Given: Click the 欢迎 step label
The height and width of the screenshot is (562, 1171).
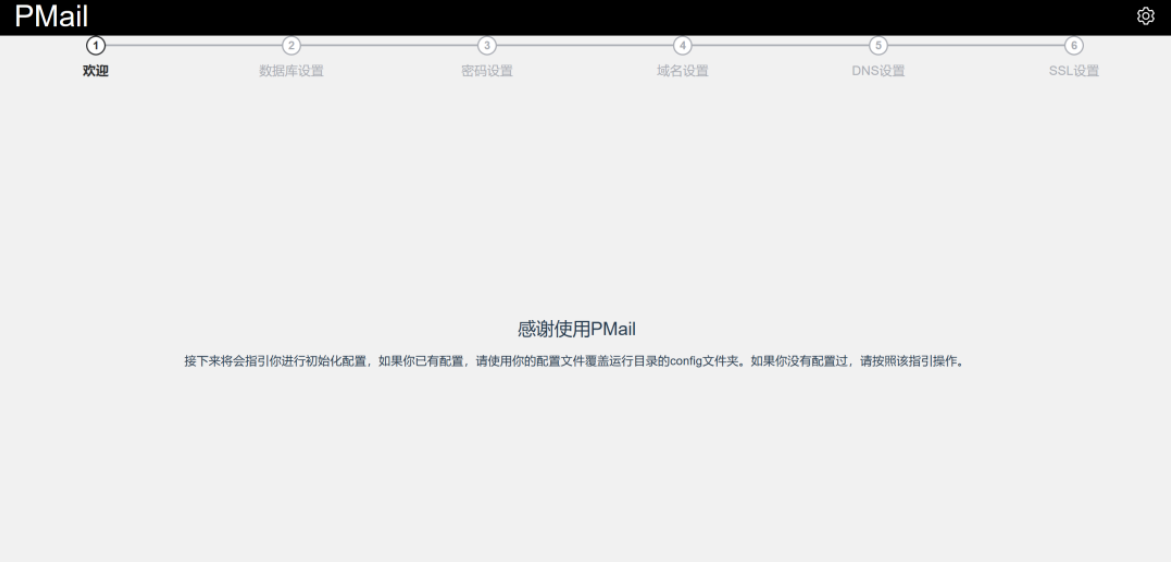Looking at the screenshot, I should [96, 72].
